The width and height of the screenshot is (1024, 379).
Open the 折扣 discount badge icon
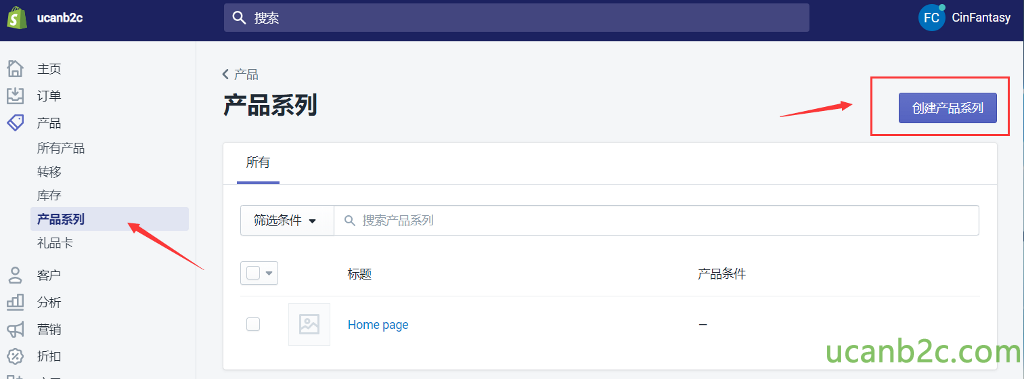click(15, 356)
